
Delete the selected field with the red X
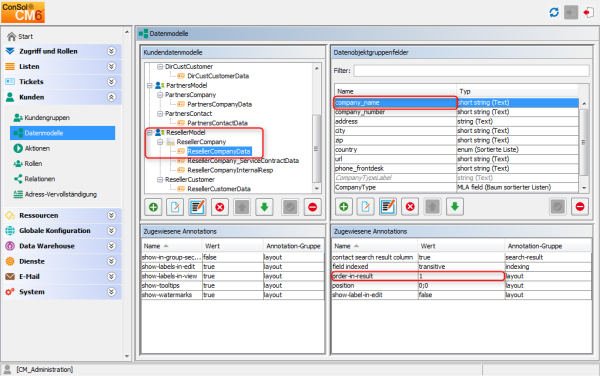(x=410, y=207)
